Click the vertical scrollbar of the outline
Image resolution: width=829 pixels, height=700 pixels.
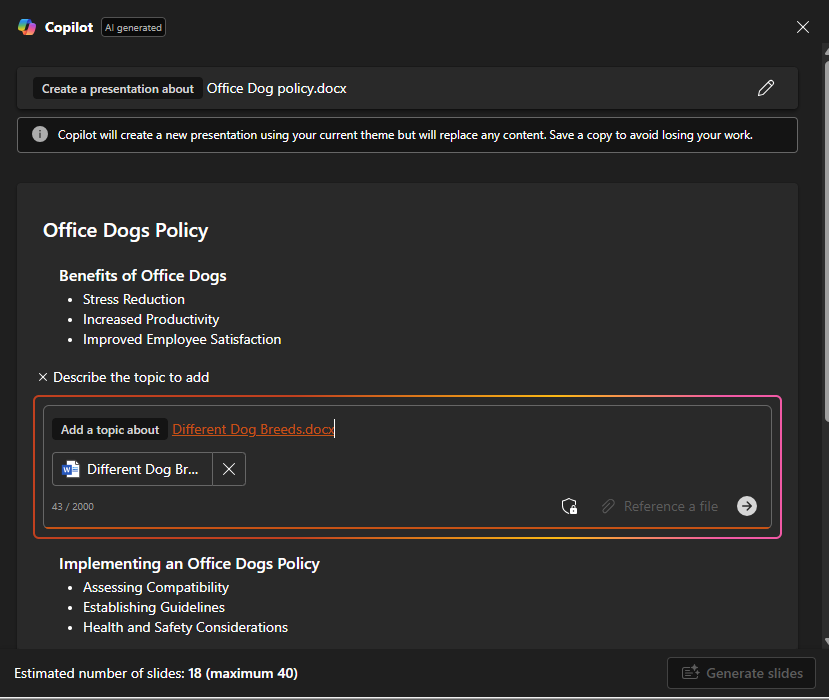point(824,300)
